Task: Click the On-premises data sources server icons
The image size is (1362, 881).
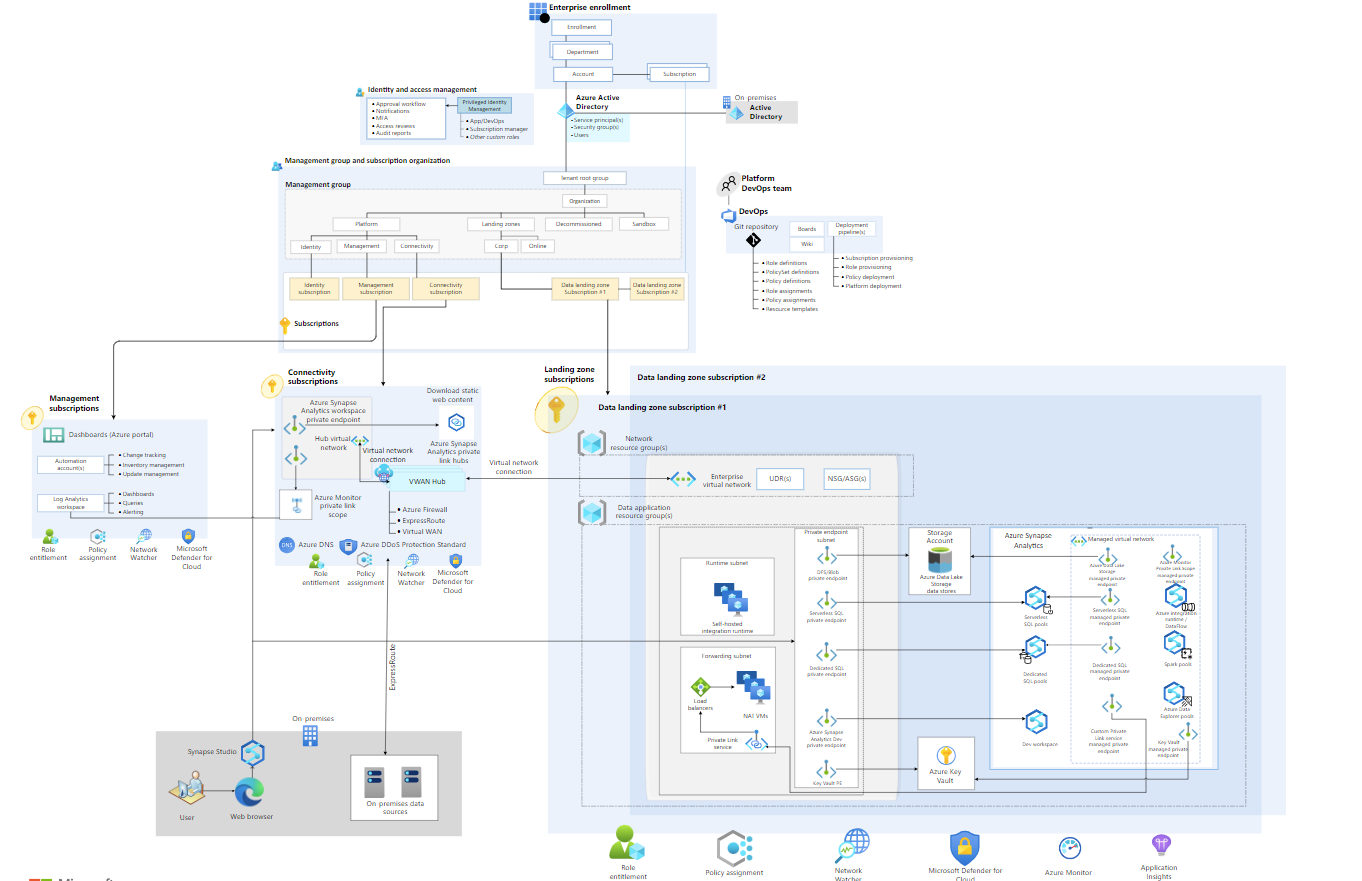Action: 392,781
